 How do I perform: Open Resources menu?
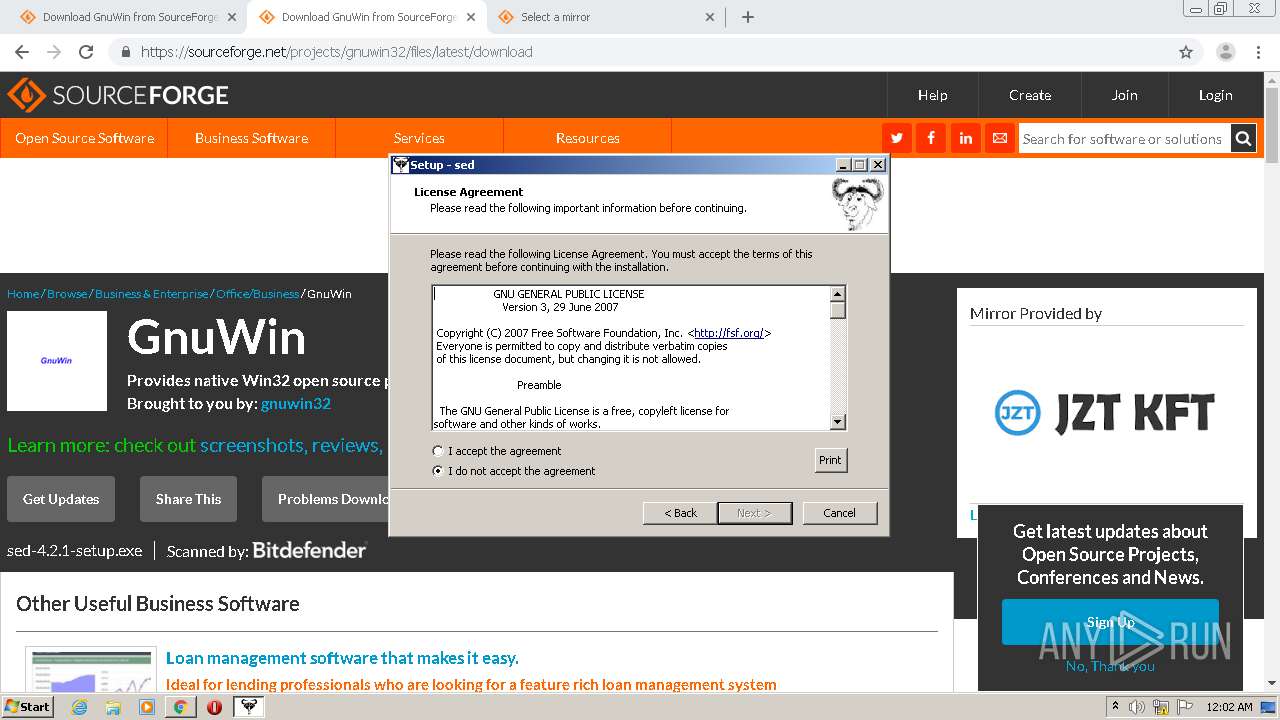click(587, 138)
